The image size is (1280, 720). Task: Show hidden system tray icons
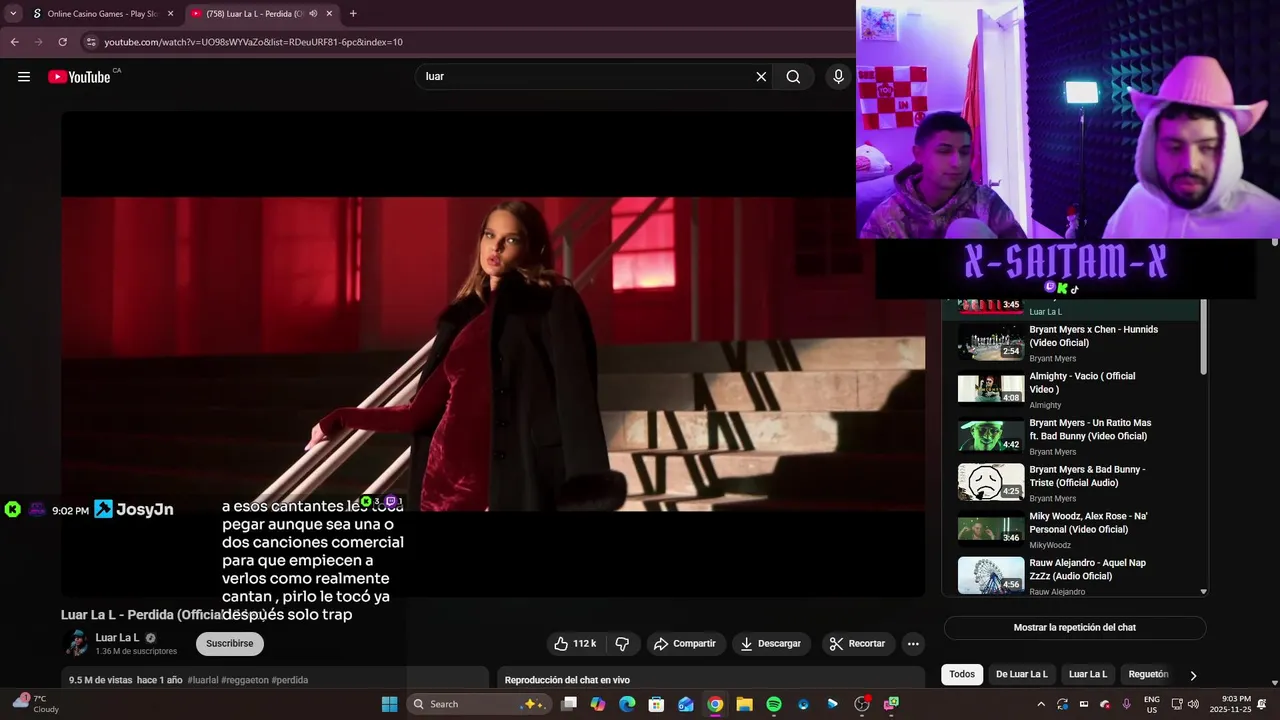(1041, 704)
